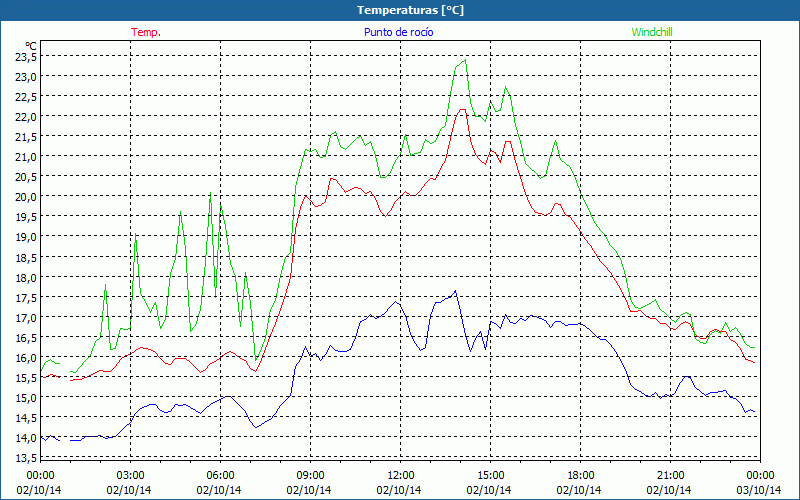Screen dimensions: 800x500
Task: Click the 12:00 time axis label
Action: 401,476
